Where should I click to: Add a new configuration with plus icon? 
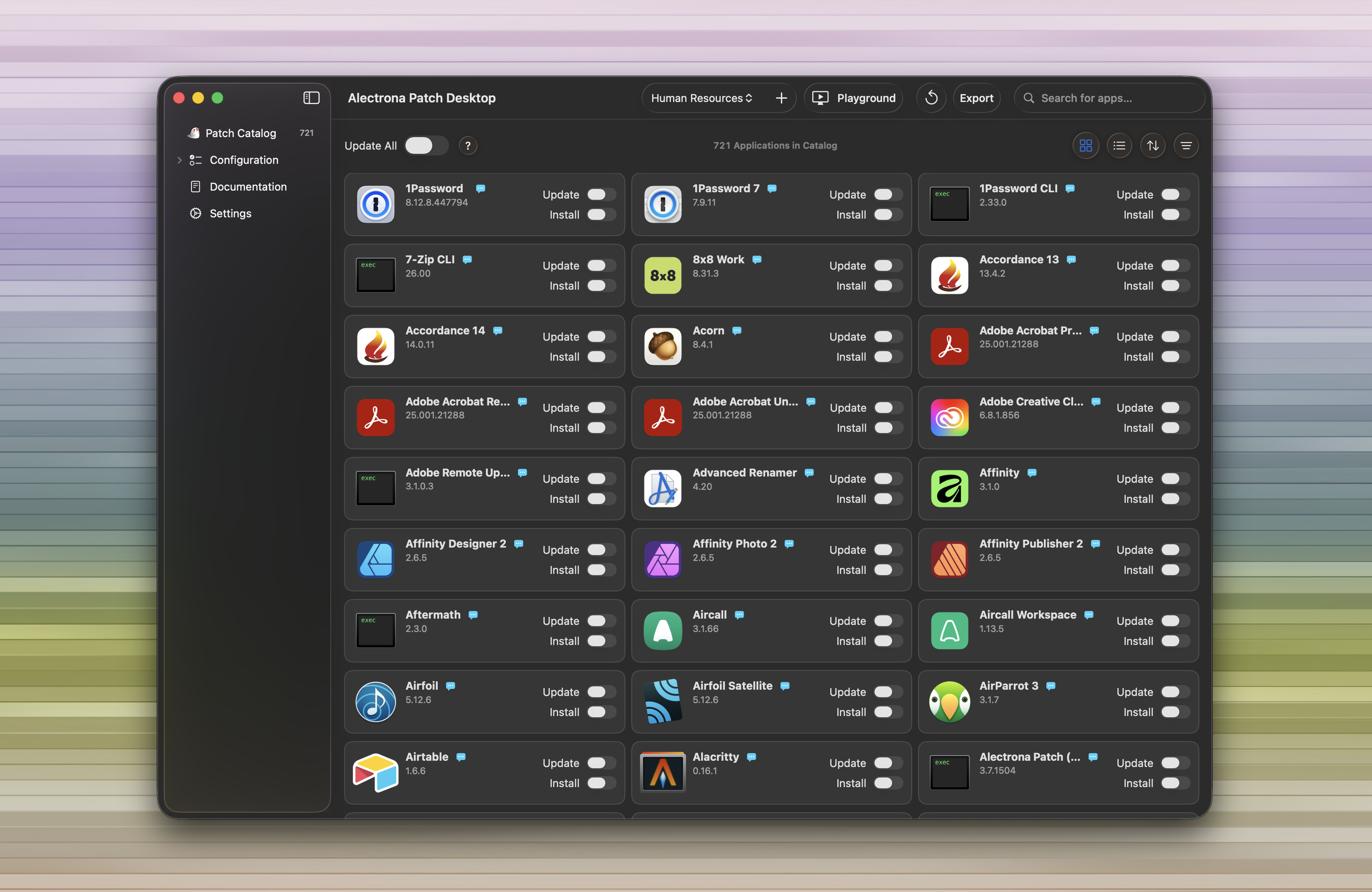click(x=781, y=98)
